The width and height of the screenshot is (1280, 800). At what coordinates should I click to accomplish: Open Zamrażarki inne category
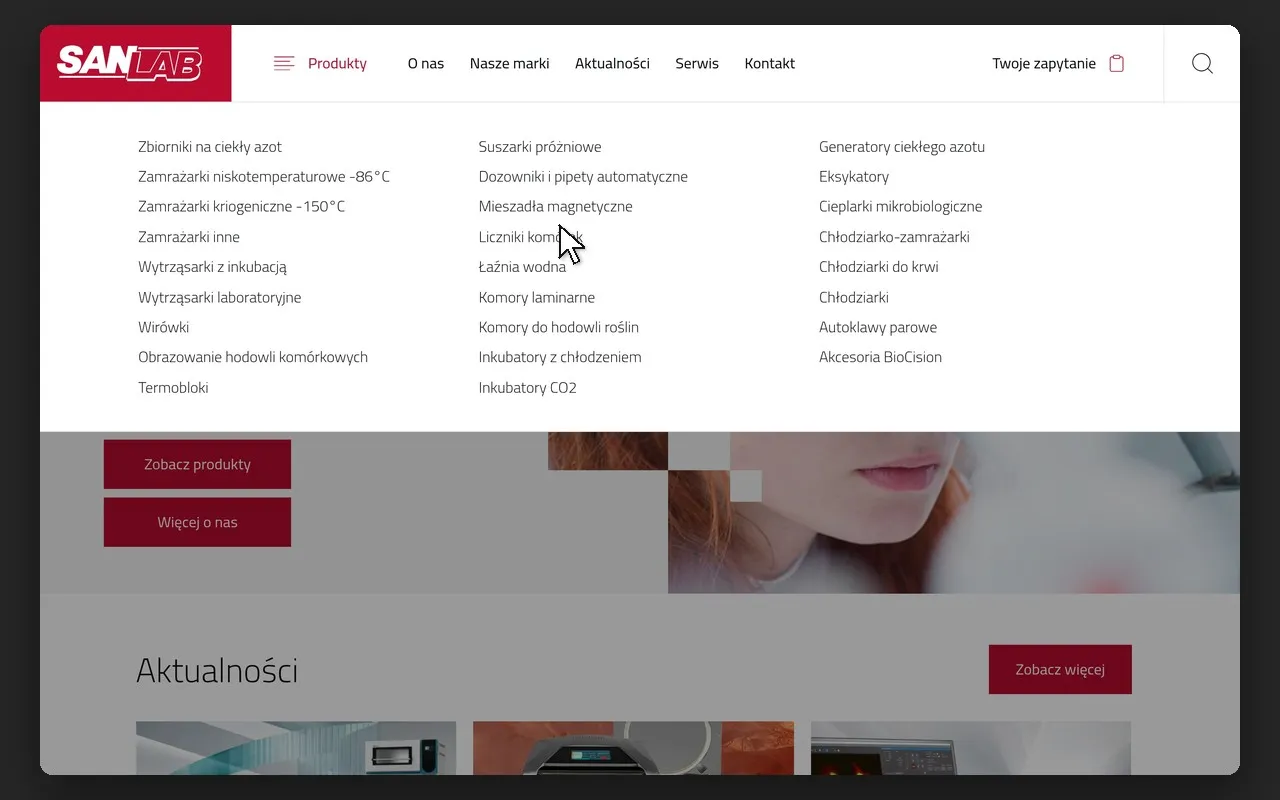(189, 237)
